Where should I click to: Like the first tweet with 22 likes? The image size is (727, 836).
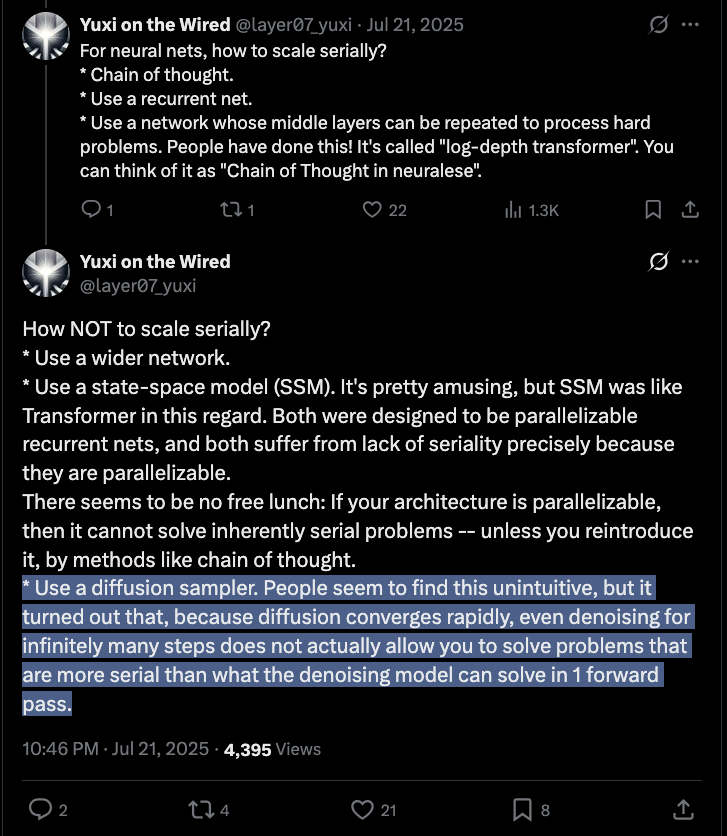click(372, 210)
